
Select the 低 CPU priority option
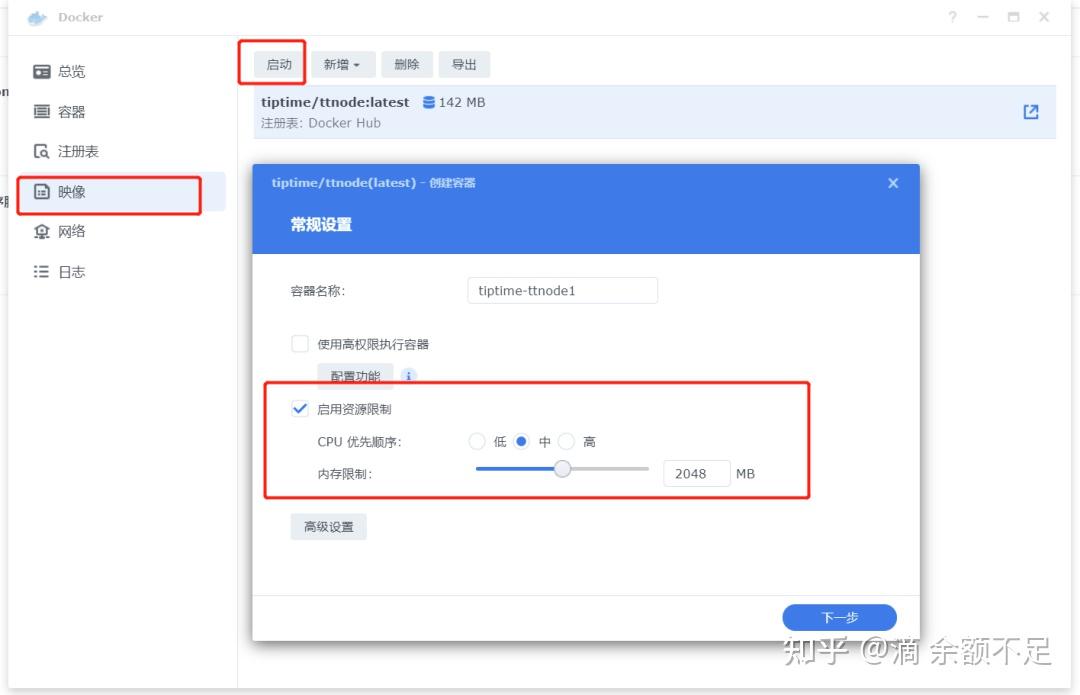pos(477,441)
